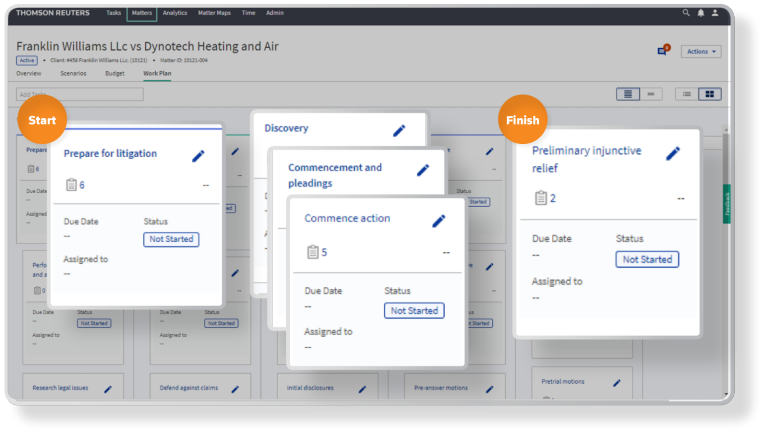Click the clipboard task icon on Commence action
This screenshot has width=768, height=432.
click(x=311, y=252)
